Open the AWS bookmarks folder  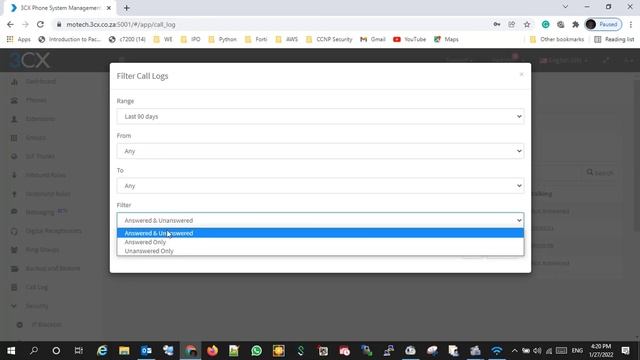pos(287,39)
